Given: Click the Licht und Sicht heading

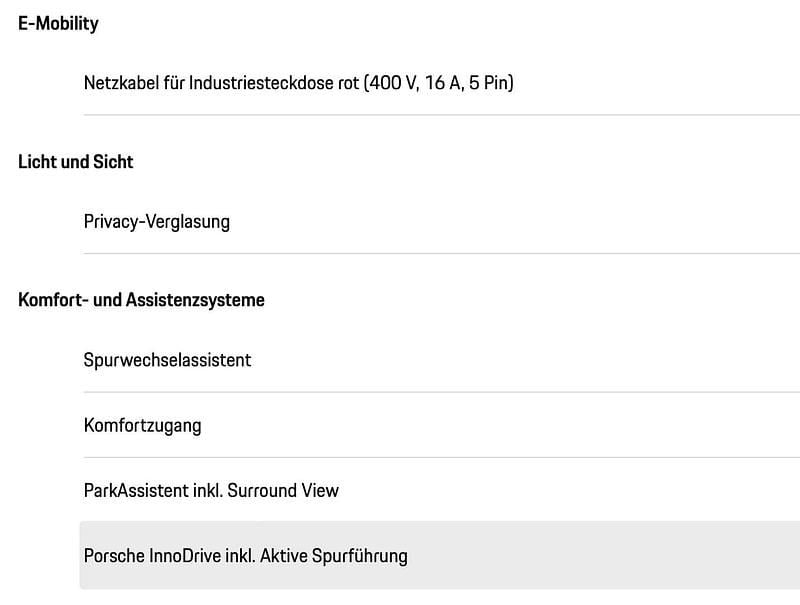Looking at the screenshot, I should coord(76,161).
